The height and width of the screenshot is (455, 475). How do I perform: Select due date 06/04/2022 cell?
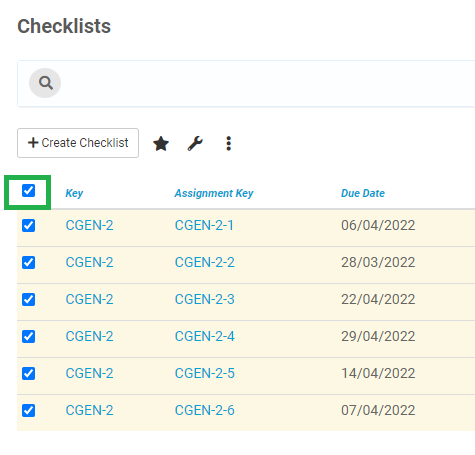pos(378,226)
